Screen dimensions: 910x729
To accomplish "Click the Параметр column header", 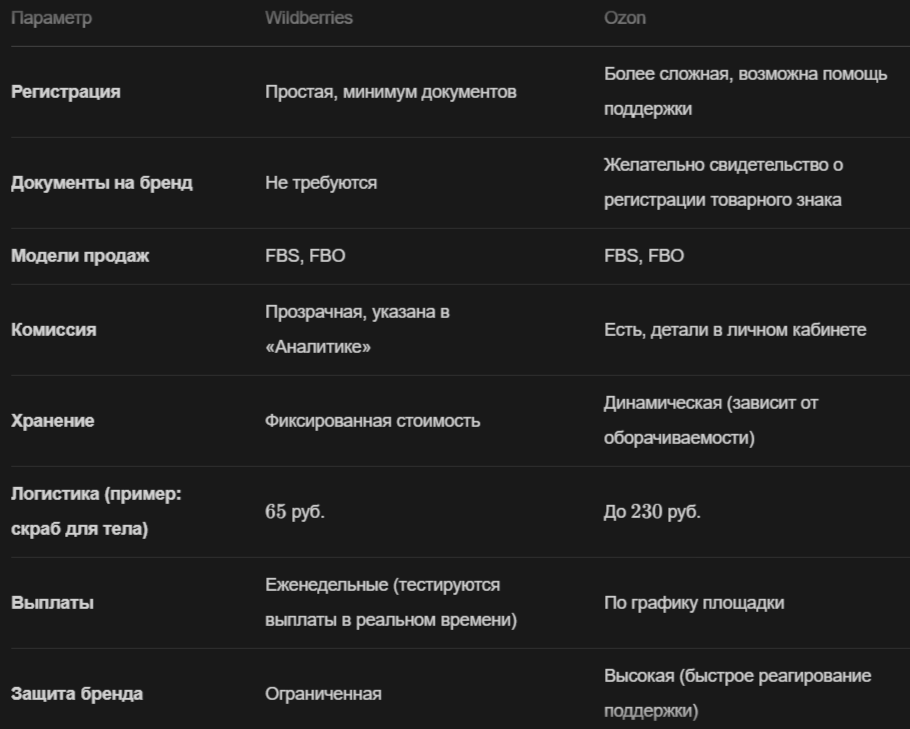I will pyautogui.click(x=51, y=18).
